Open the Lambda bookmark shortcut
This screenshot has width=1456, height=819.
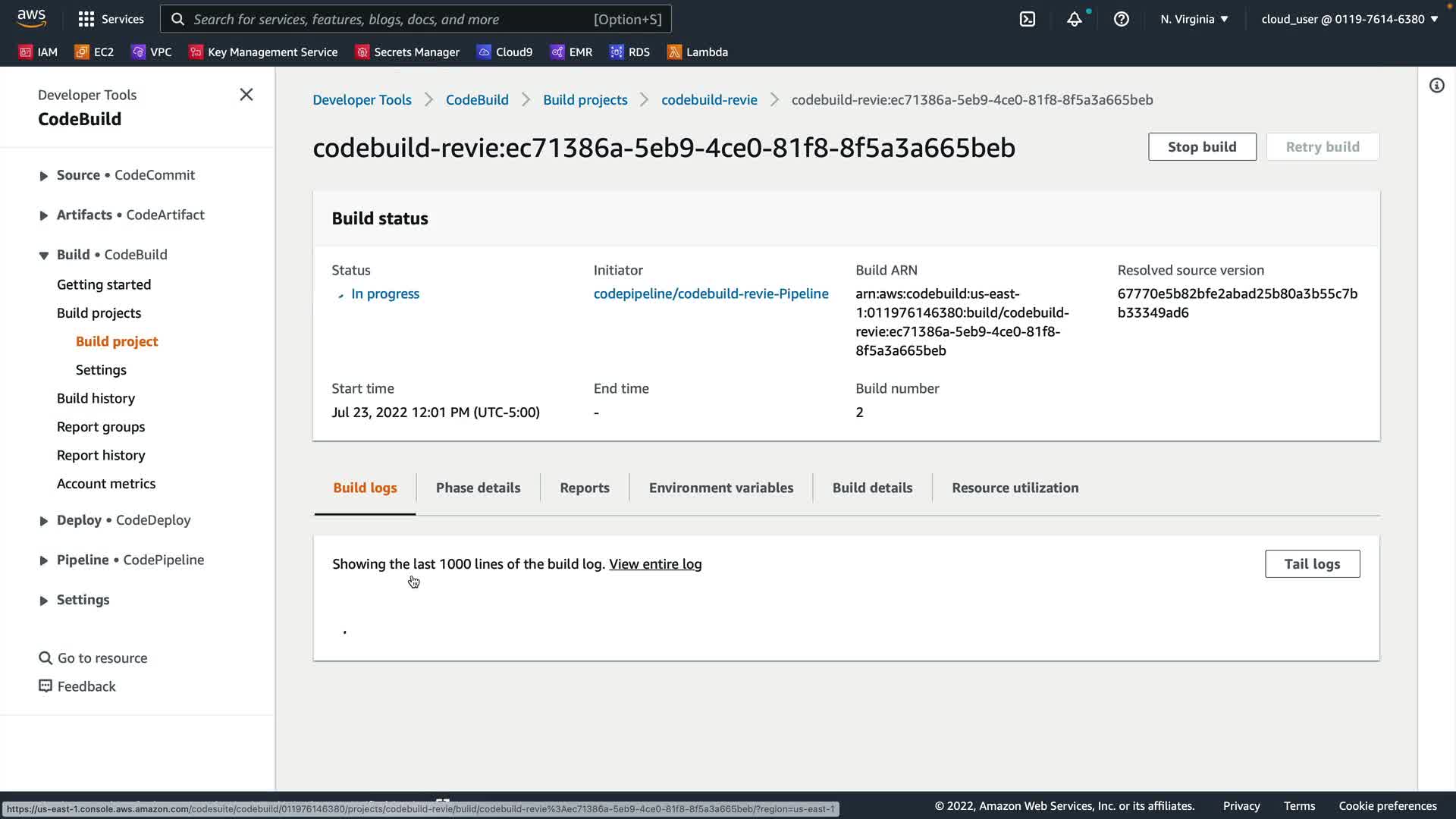698,52
